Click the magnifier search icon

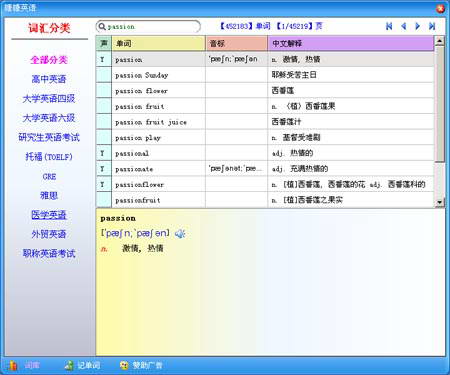[102, 26]
